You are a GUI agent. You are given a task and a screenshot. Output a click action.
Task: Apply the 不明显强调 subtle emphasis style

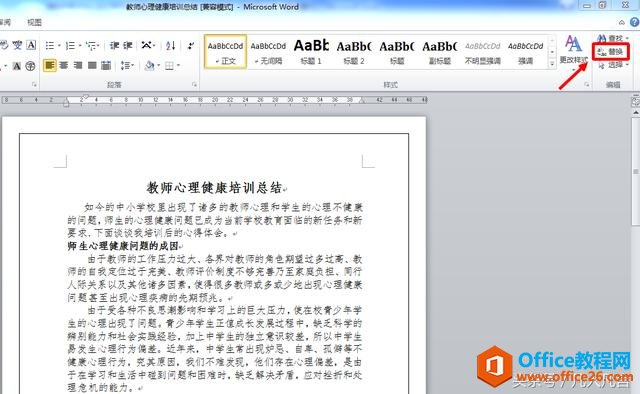tap(482, 52)
